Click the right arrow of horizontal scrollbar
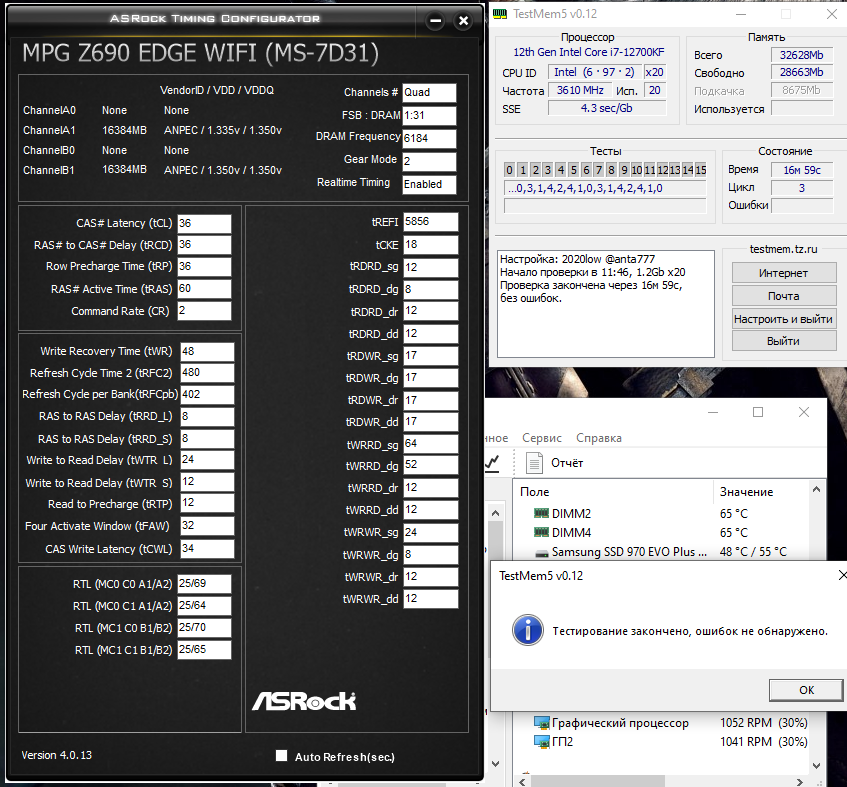This screenshot has height=787, width=847. click(800, 782)
